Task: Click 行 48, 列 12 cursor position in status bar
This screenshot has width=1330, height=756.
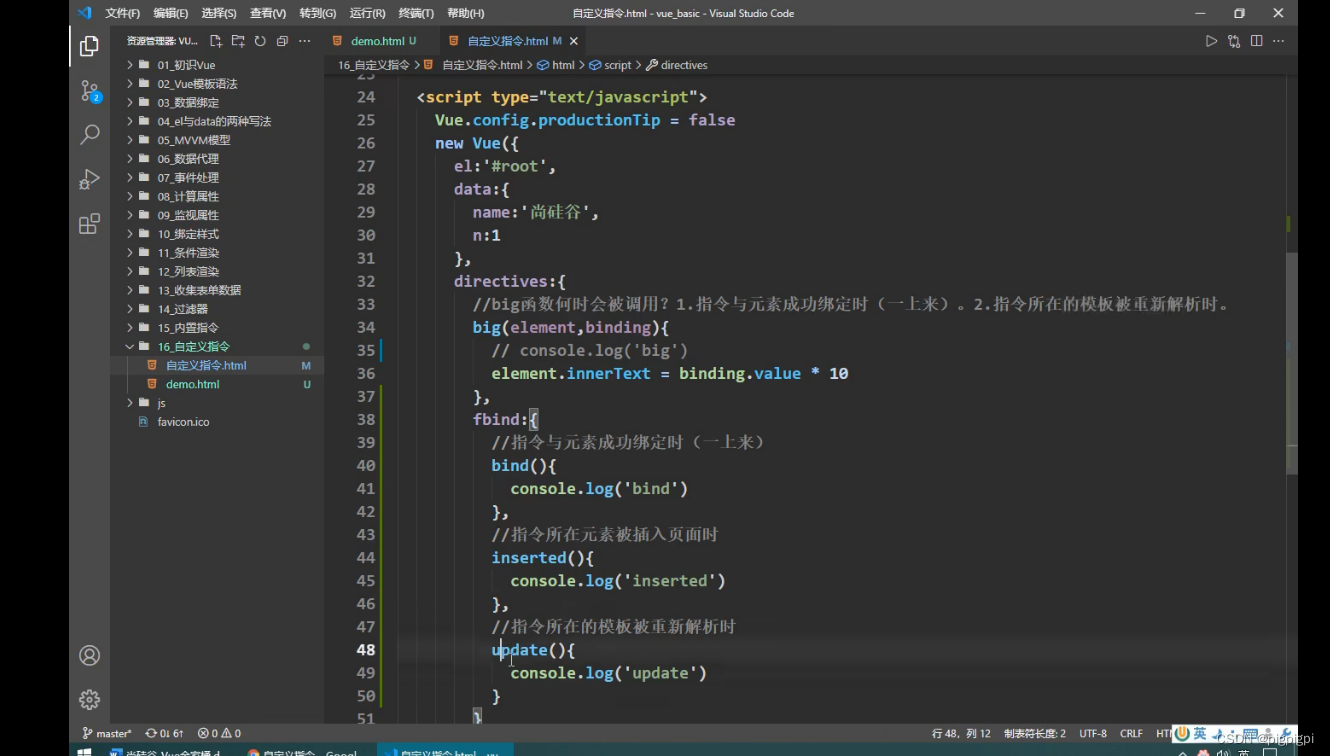Action: [961, 733]
